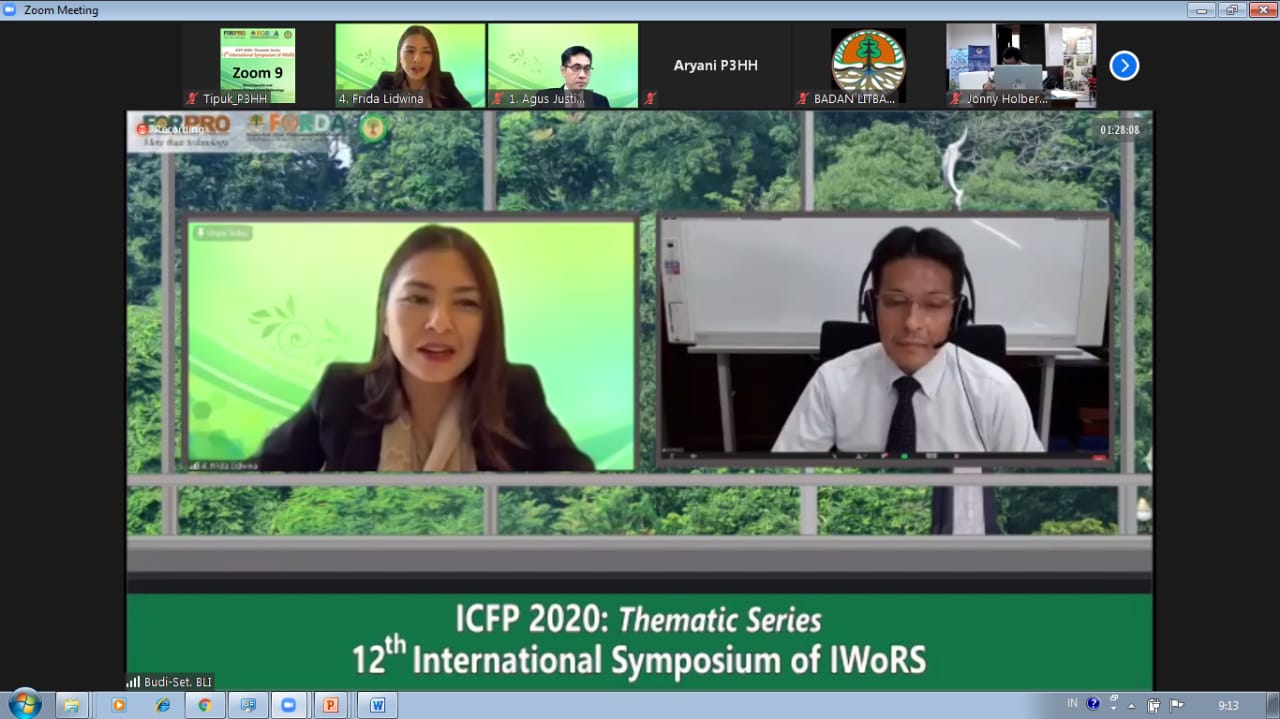Open Google Chrome in the taskbar
The width and height of the screenshot is (1280, 719).
(205, 705)
